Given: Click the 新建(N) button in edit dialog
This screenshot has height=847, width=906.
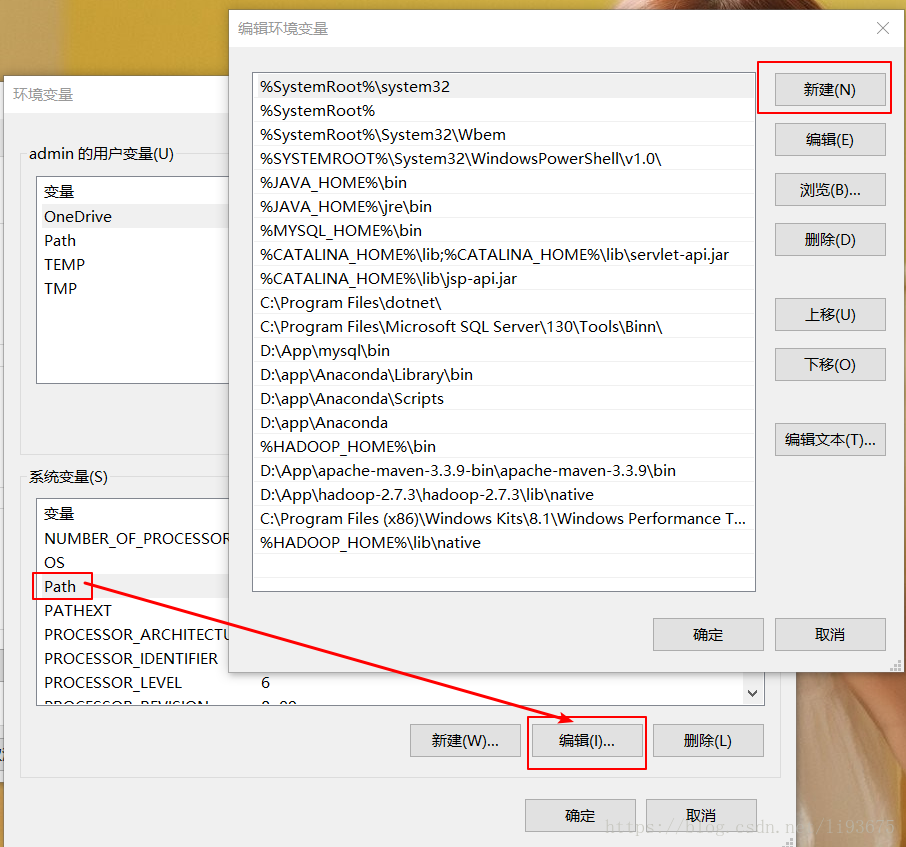Looking at the screenshot, I should point(830,90).
